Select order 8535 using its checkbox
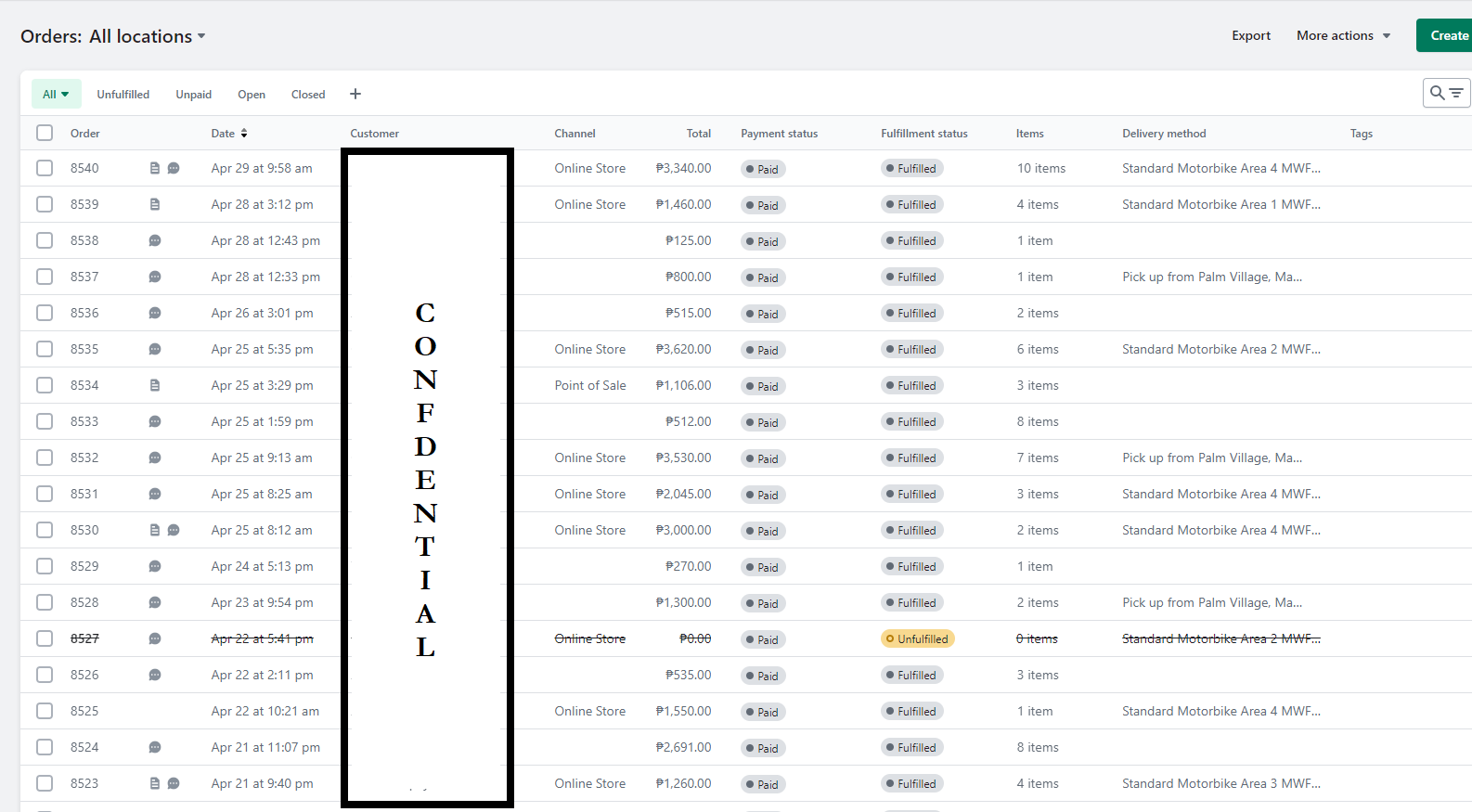Image resolution: width=1472 pixels, height=812 pixels. (45, 349)
